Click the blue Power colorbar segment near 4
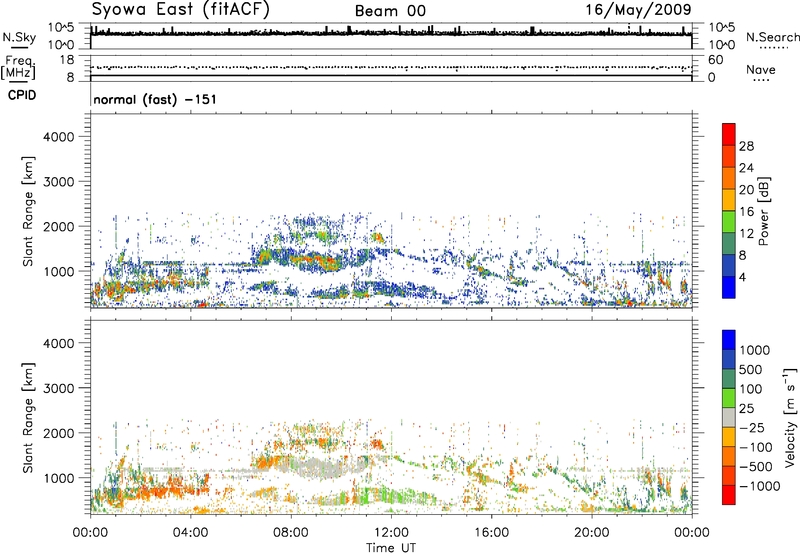Screen dimensions: 800x554 tap(729, 287)
